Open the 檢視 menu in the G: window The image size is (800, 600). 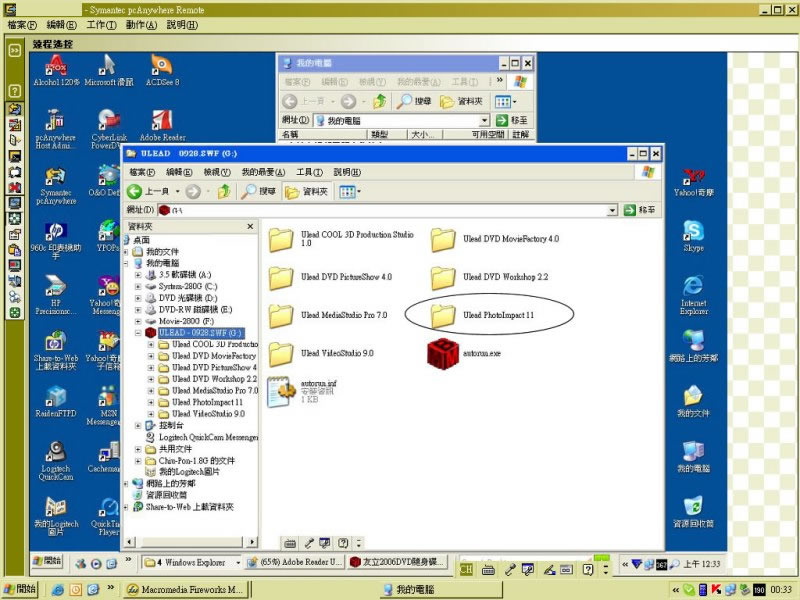[x=217, y=172]
